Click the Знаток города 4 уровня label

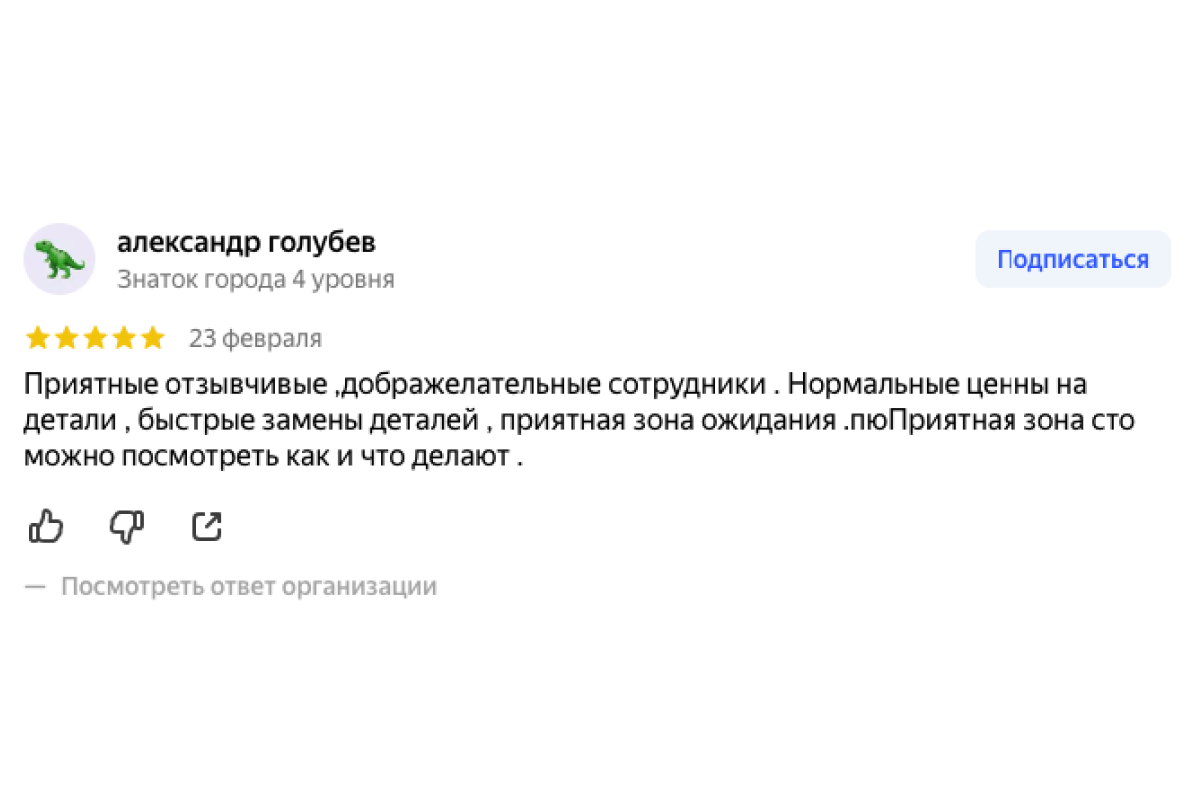pos(255,280)
